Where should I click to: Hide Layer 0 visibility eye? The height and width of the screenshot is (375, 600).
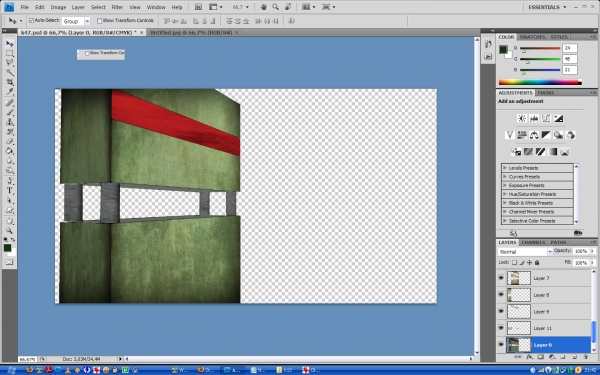coord(501,345)
